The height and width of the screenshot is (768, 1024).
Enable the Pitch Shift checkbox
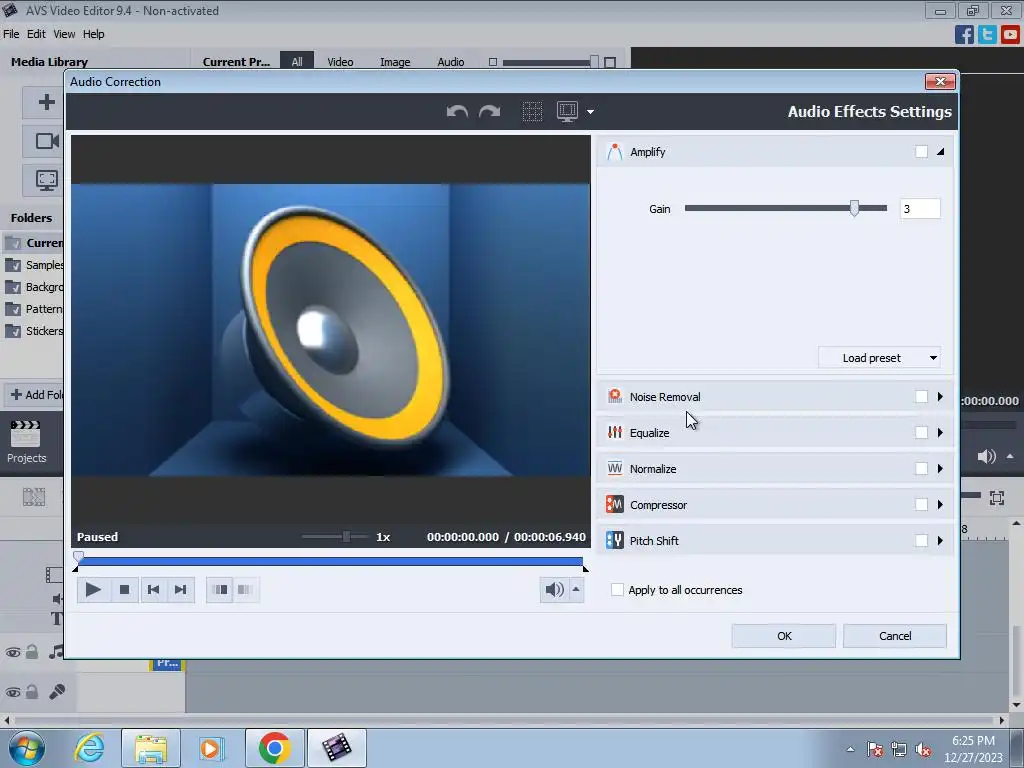click(x=921, y=540)
